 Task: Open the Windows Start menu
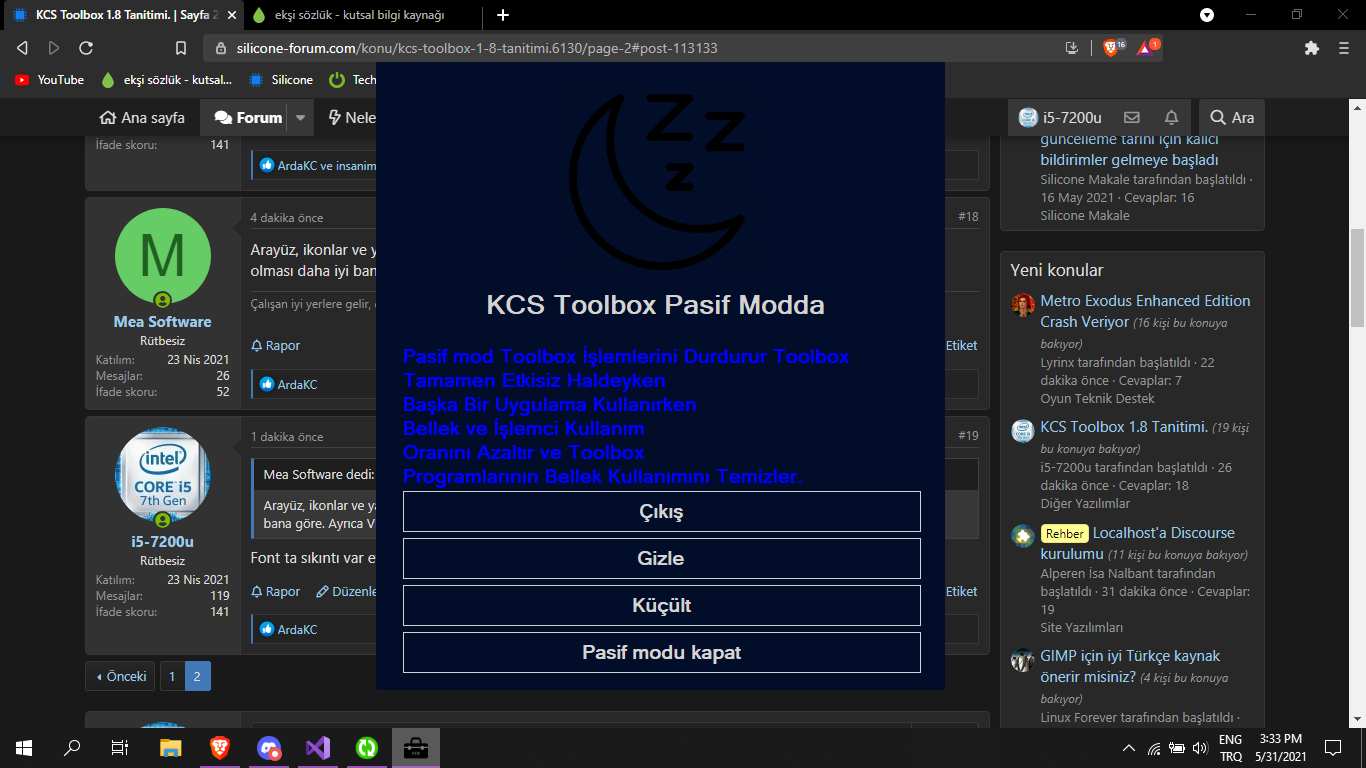(24, 747)
